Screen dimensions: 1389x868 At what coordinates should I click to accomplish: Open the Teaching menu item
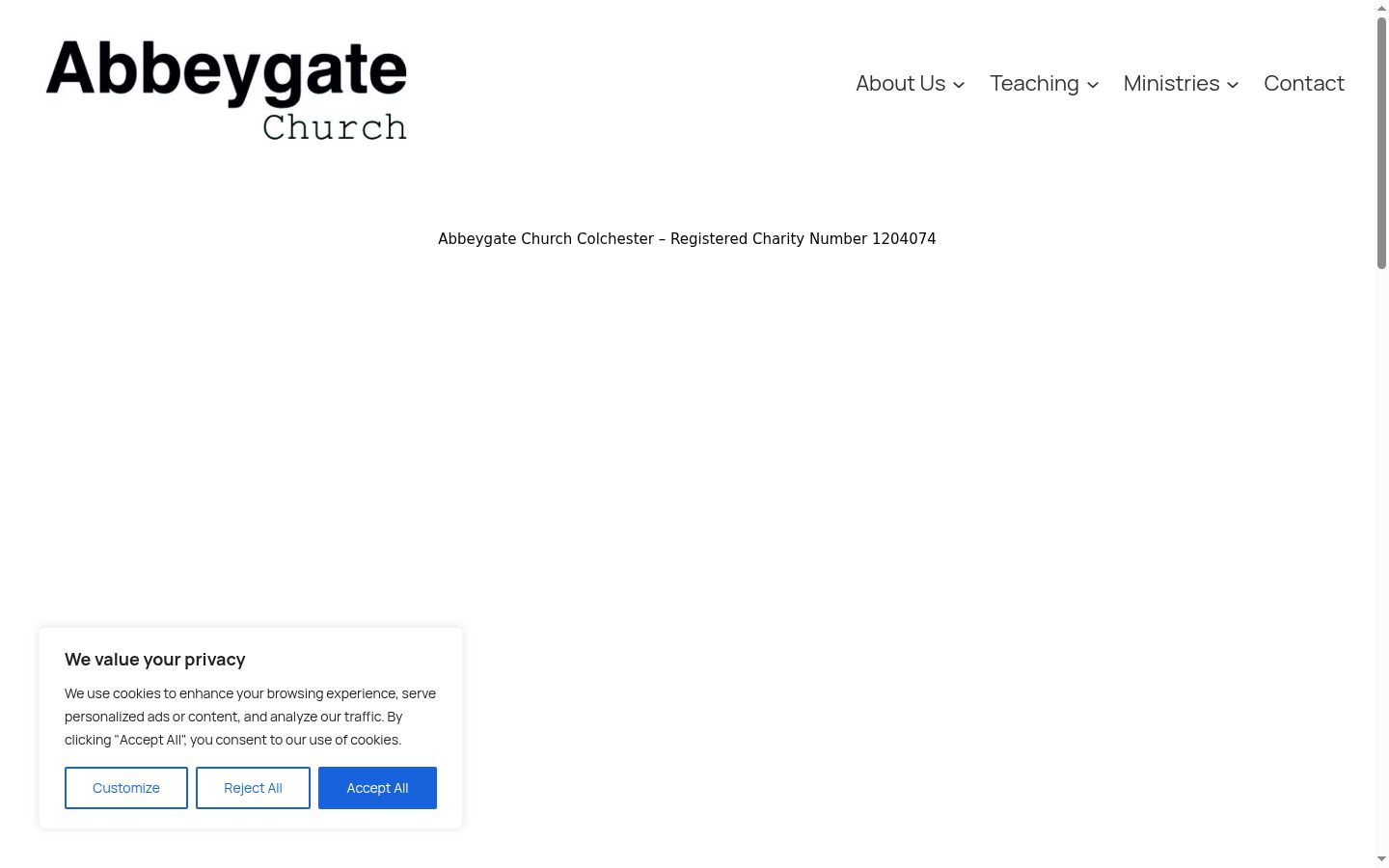1034,84
